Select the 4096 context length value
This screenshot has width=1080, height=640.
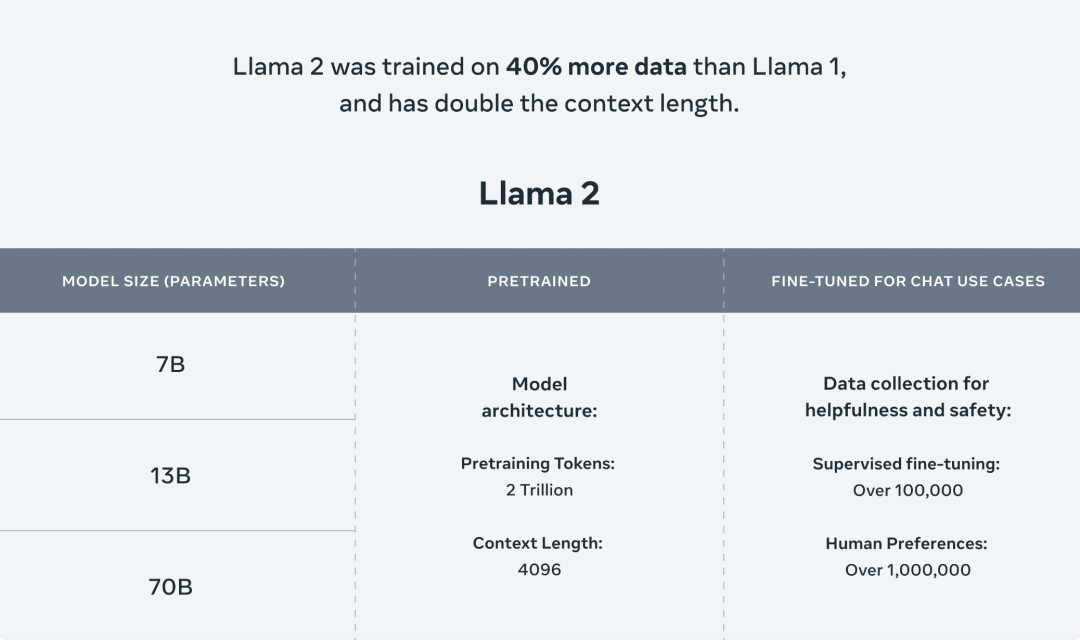click(539, 569)
